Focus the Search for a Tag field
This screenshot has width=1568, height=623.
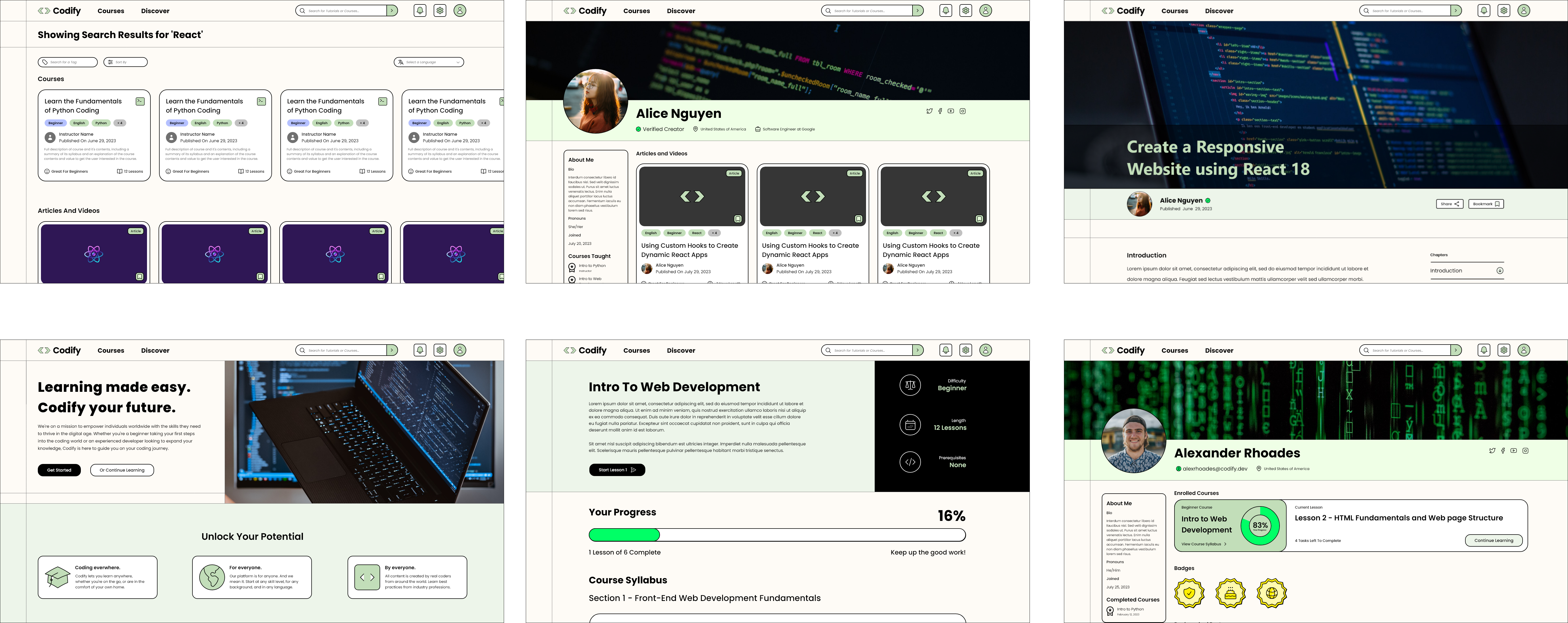point(67,62)
